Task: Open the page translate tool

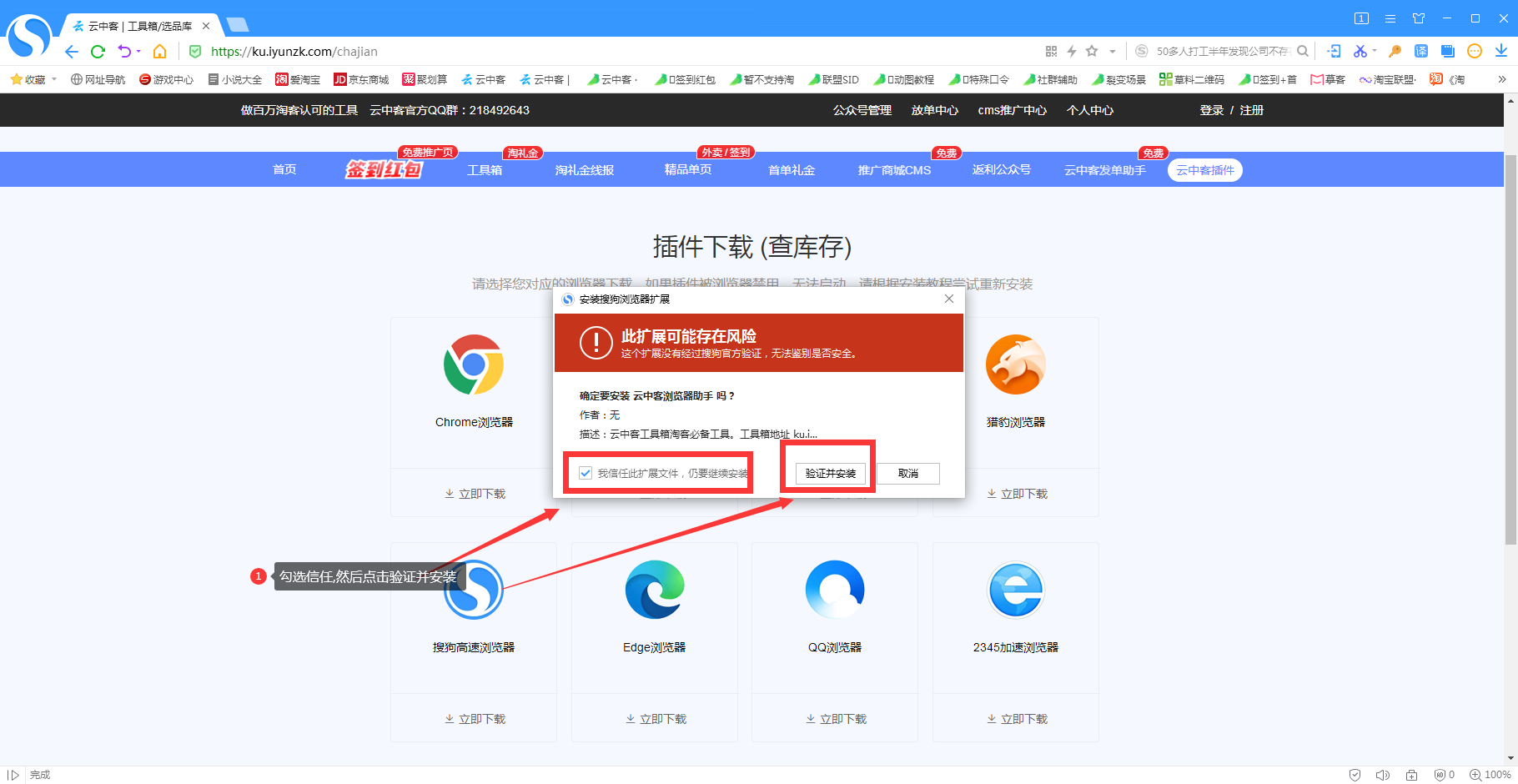Action: coord(1422,51)
